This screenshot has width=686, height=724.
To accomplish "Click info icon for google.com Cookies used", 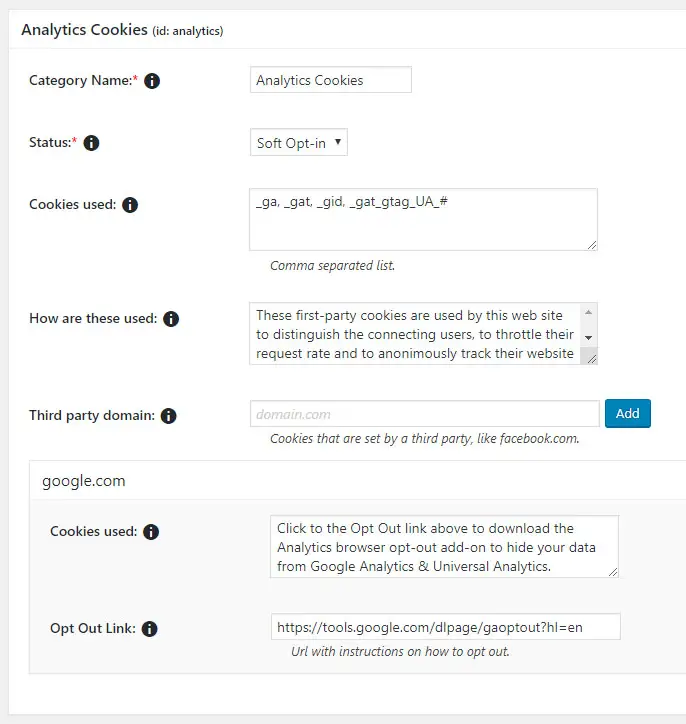I will (151, 532).
